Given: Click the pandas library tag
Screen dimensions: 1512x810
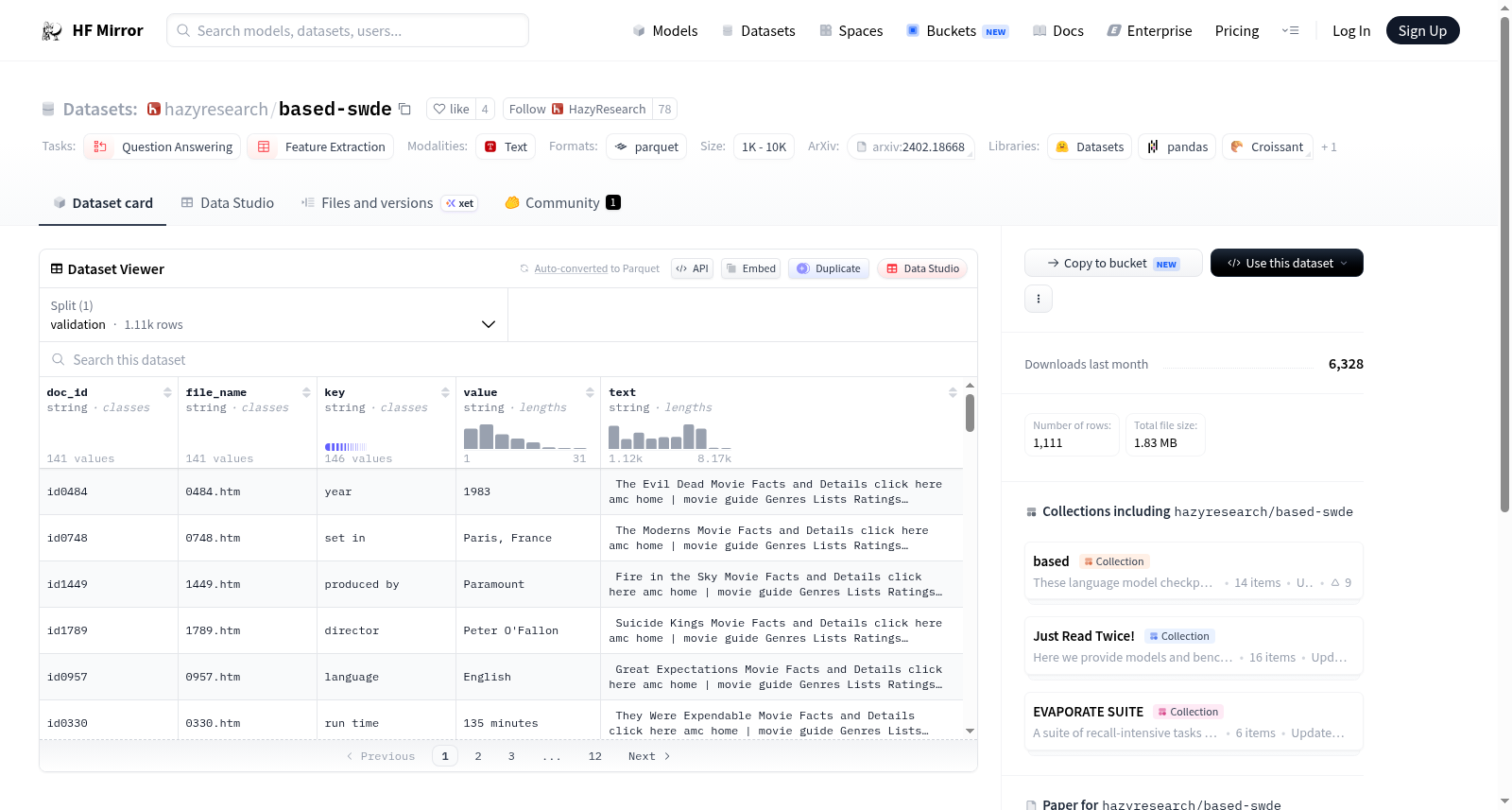Looking at the screenshot, I should [1177, 146].
